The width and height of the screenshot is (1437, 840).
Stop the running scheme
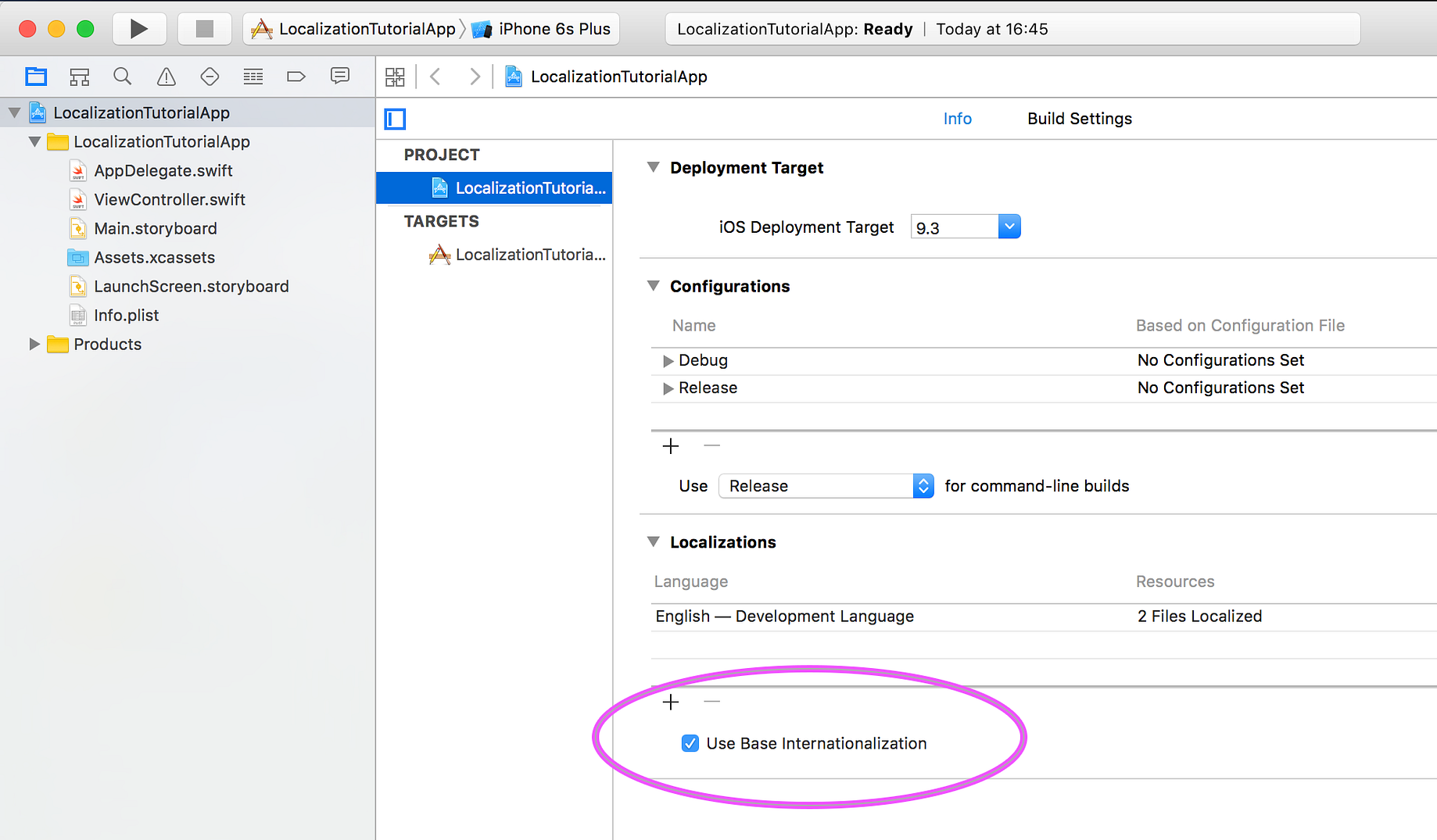tap(204, 29)
